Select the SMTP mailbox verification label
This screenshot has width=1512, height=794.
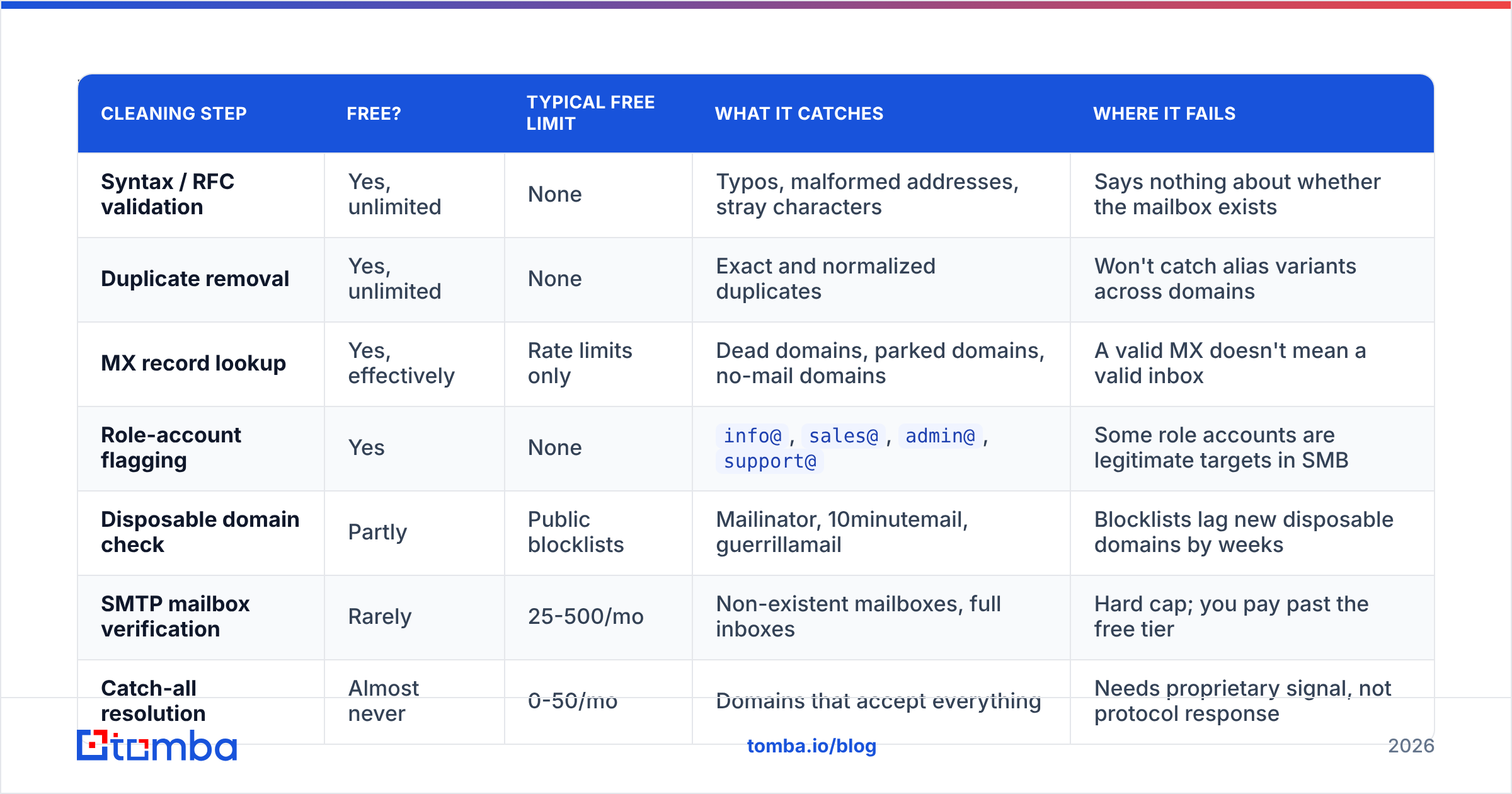tap(175, 616)
